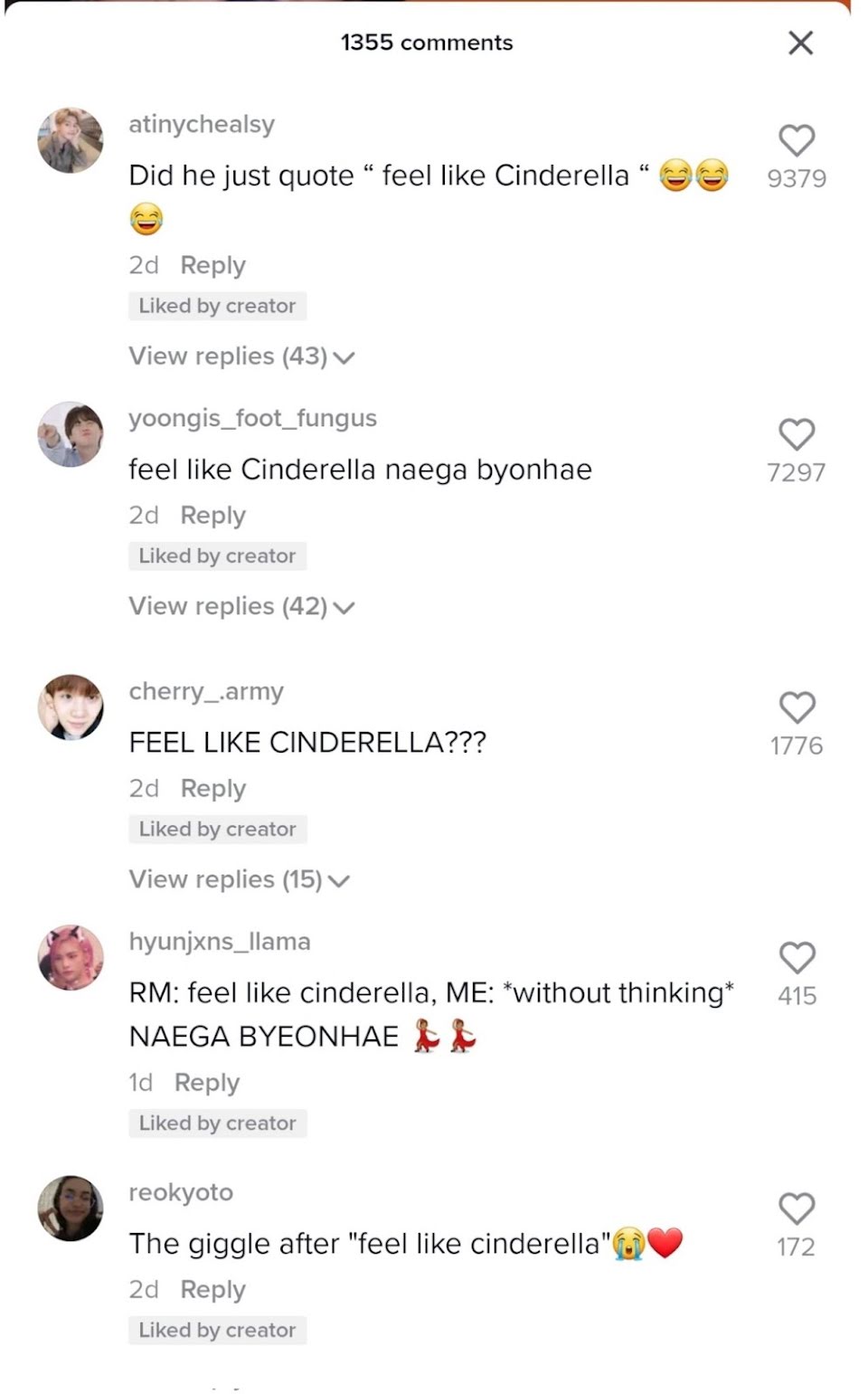Tap heart on yoongis_foot_fungus comment
Viewport: 868px width, 1394px height.
click(x=797, y=434)
